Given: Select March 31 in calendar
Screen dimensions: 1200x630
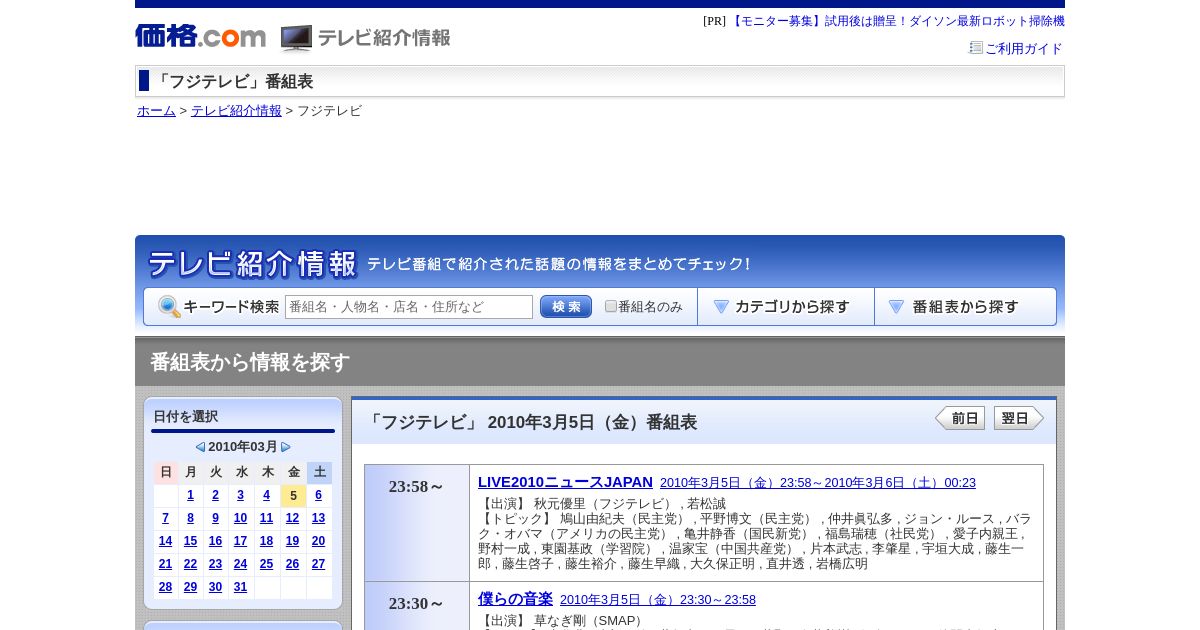Looking at the screenshot, I should [241, 587].
